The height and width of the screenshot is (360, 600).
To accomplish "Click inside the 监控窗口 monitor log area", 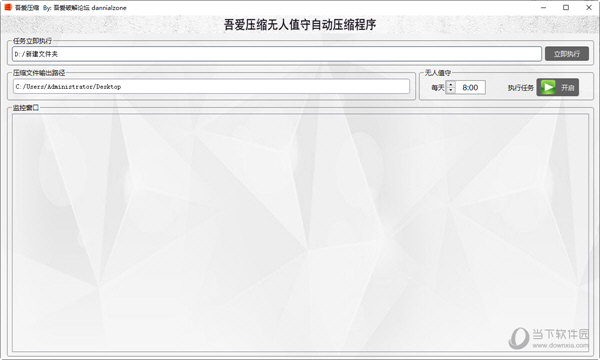I will pos(300,233).
